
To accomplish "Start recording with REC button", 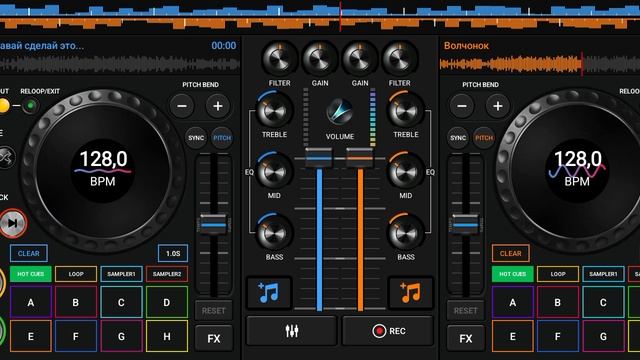I will coord(388,331).
